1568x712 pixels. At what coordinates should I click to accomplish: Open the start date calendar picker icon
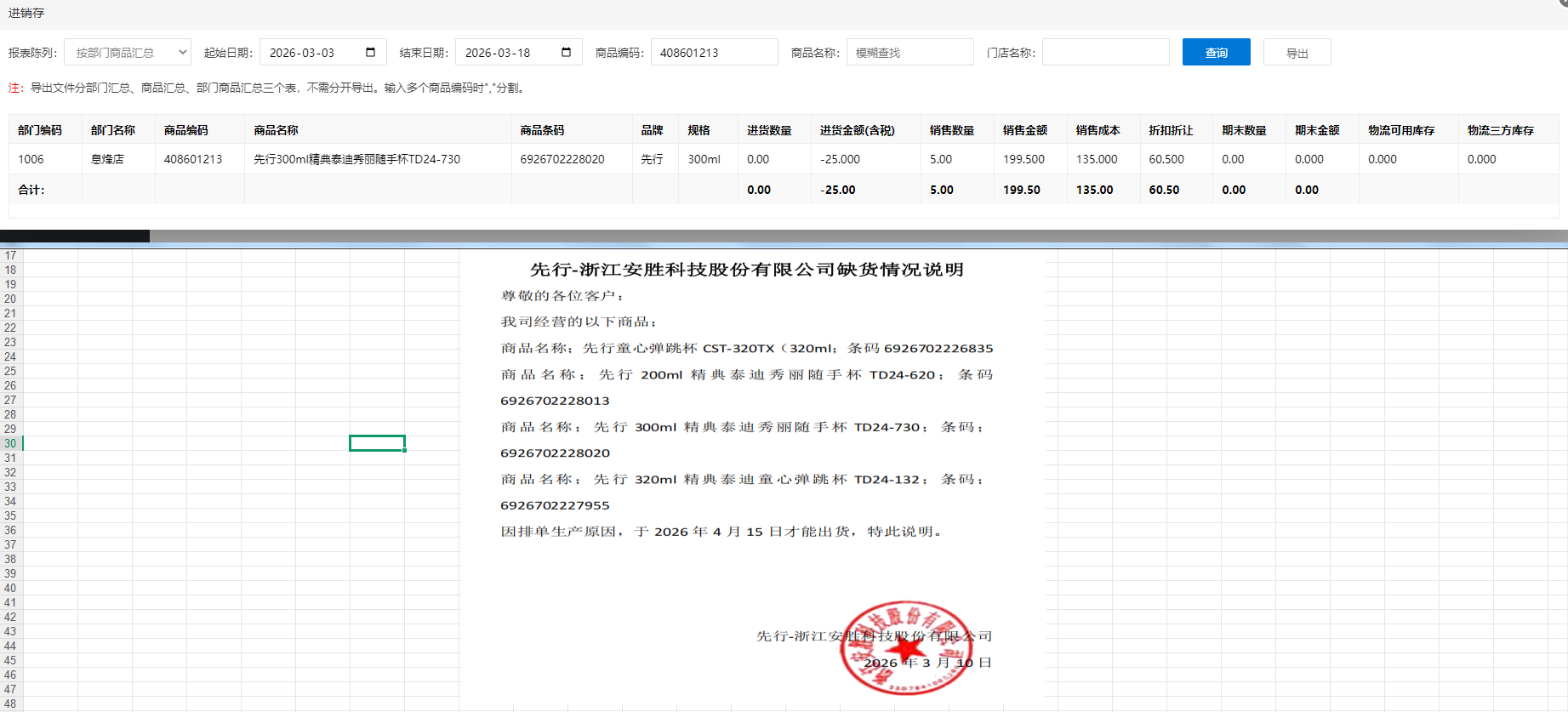click(370, 52)
